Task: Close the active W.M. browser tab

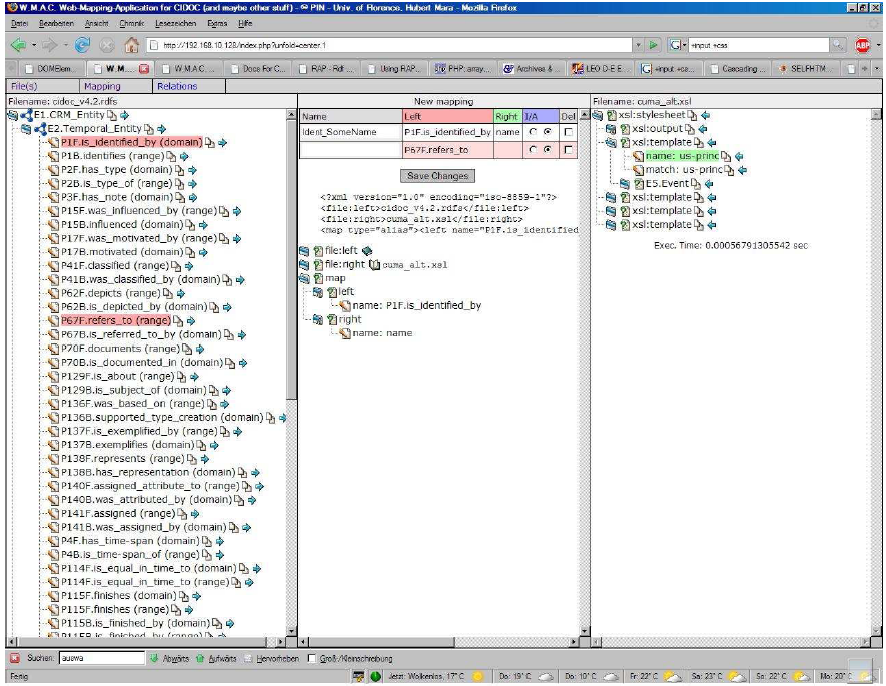Action: coord(144,68)
